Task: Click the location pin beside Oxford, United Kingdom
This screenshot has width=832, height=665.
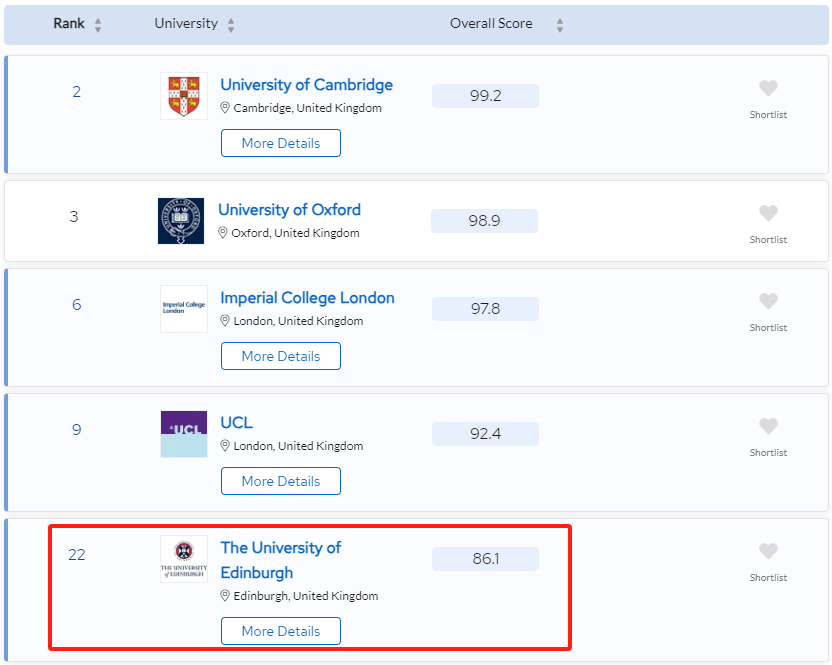Action: coord(223,233)
